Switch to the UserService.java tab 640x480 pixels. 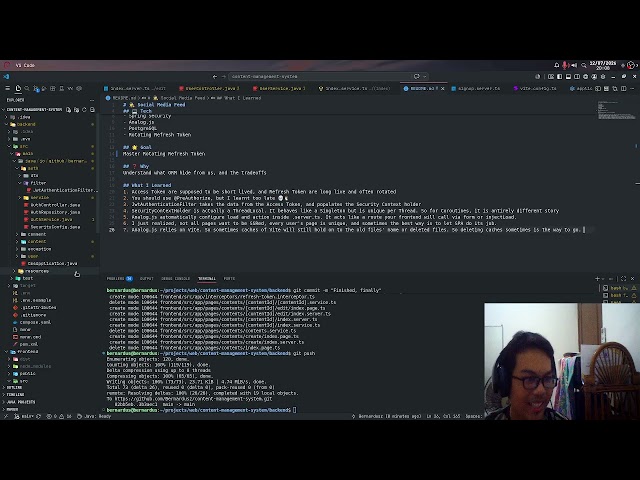click(279, 88)
